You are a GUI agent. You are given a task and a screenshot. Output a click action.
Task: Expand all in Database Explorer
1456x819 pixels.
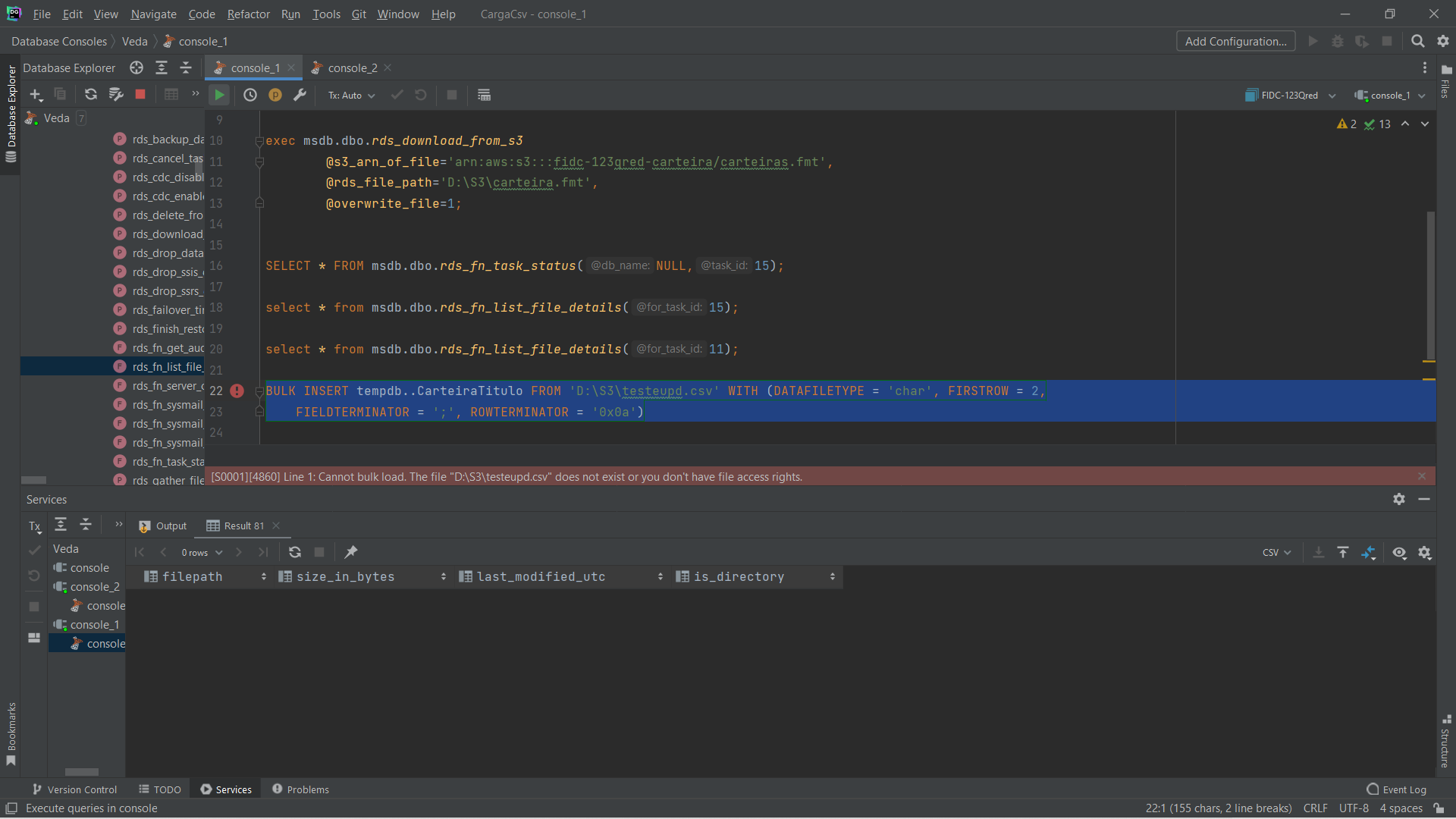162,67
